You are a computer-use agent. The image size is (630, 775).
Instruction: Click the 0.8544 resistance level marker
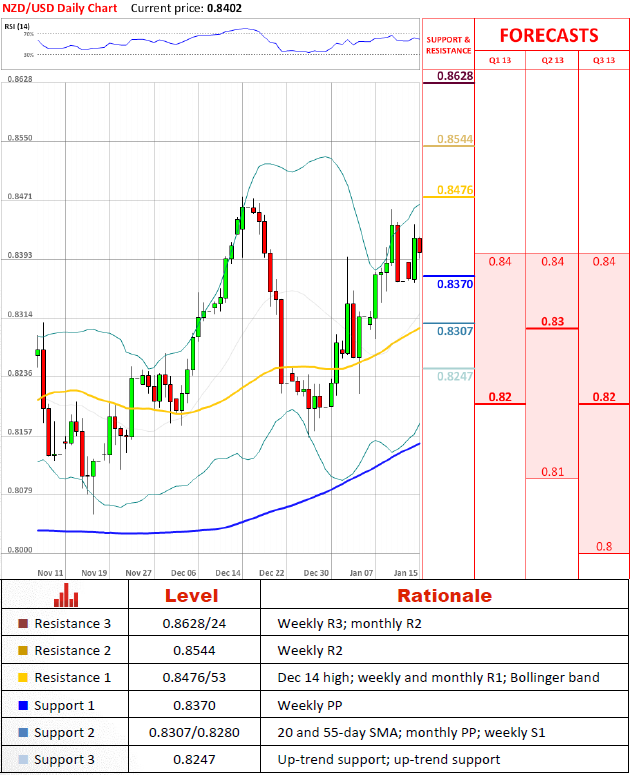tap(455, 139)
